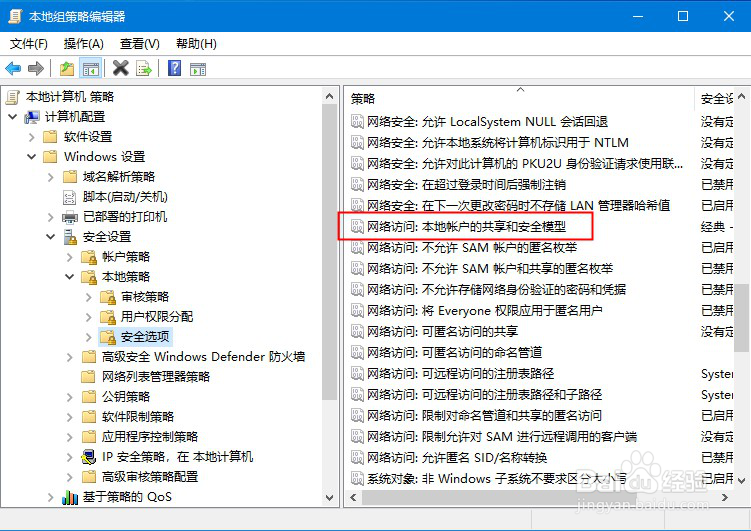
Task: Select 安全选项 in the tree
Action: coord(145,337)
